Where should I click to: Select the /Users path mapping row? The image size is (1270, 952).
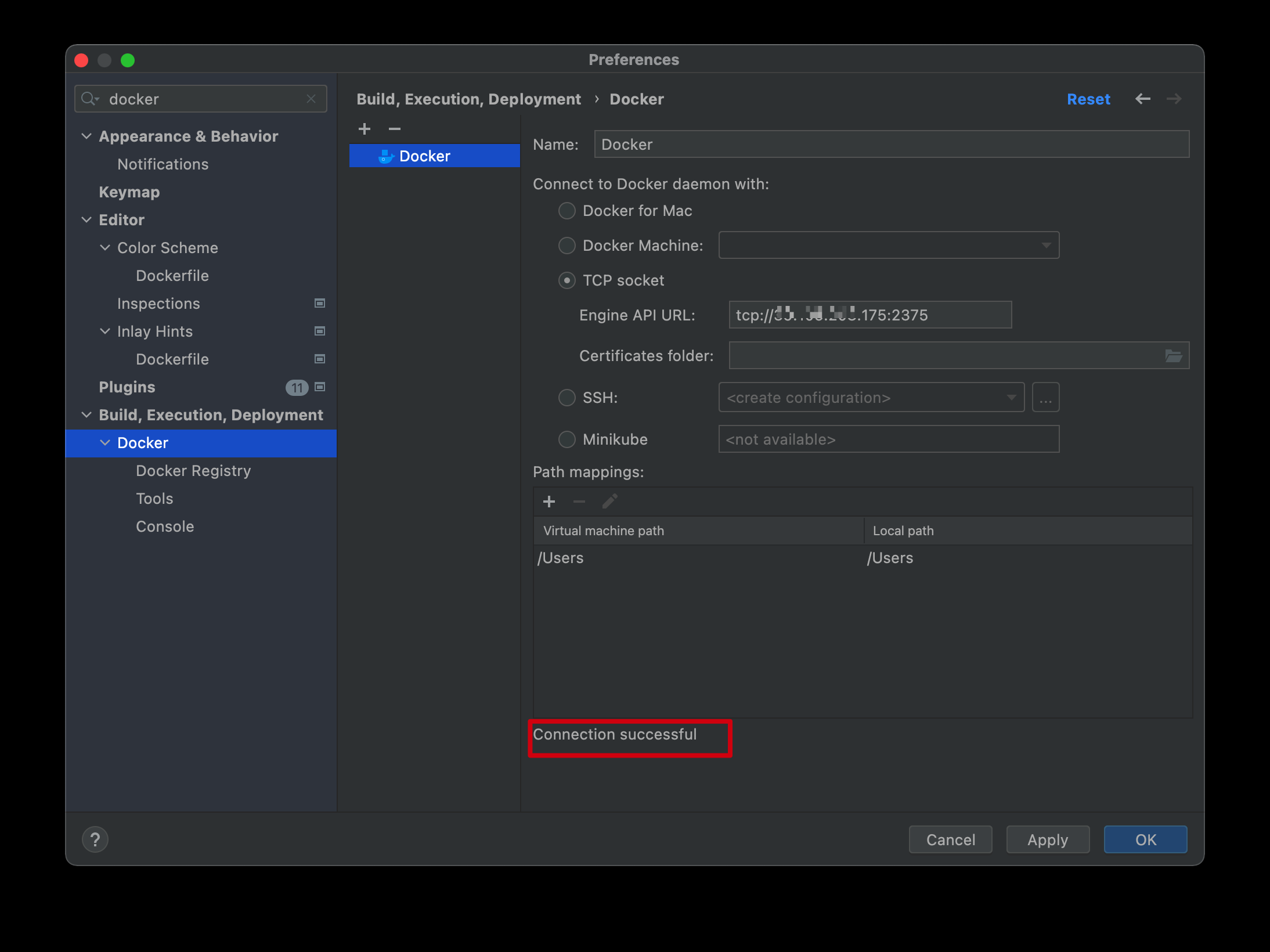[x=697, y=558]
